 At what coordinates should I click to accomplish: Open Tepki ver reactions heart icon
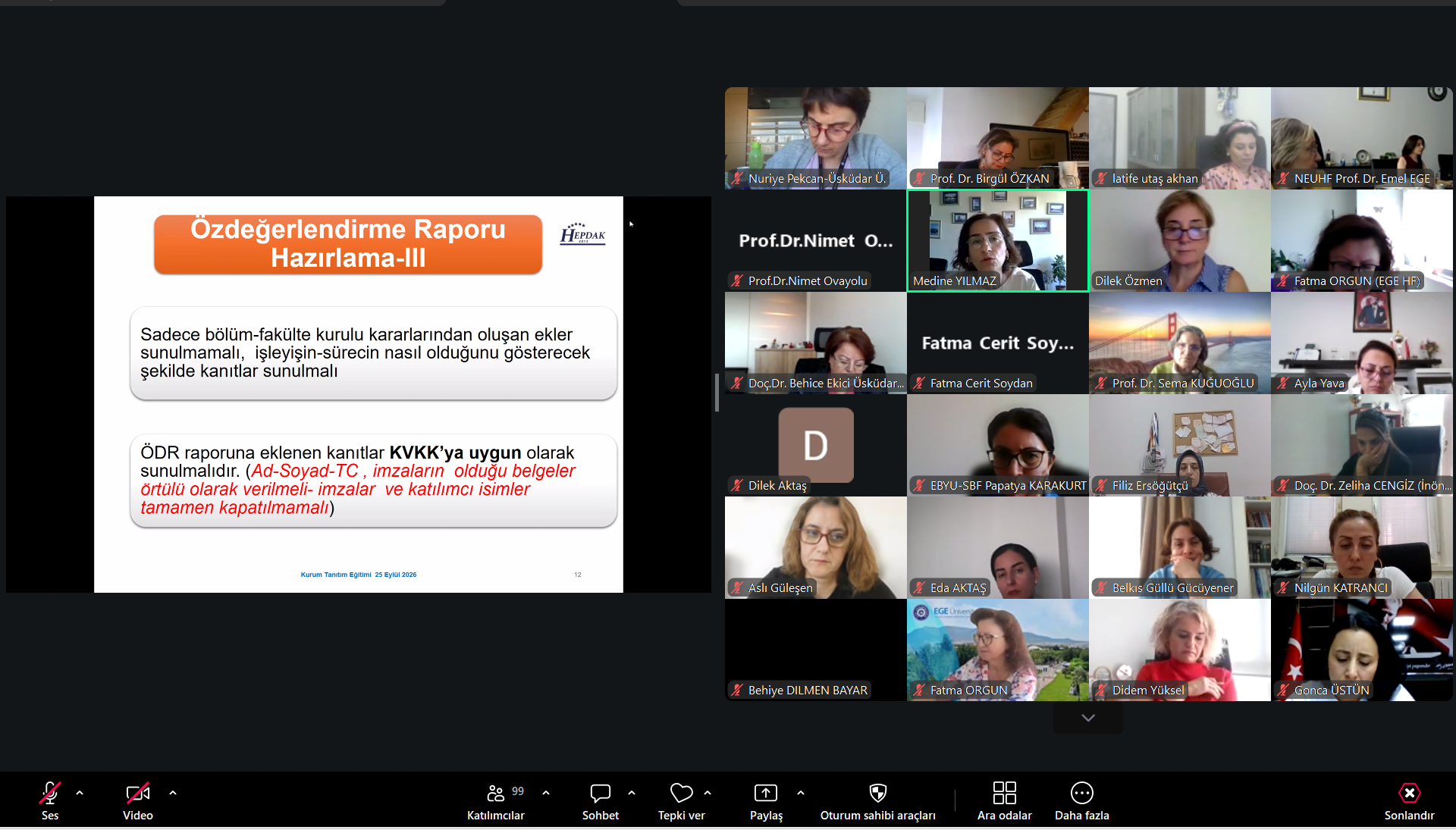click(681, 793)
